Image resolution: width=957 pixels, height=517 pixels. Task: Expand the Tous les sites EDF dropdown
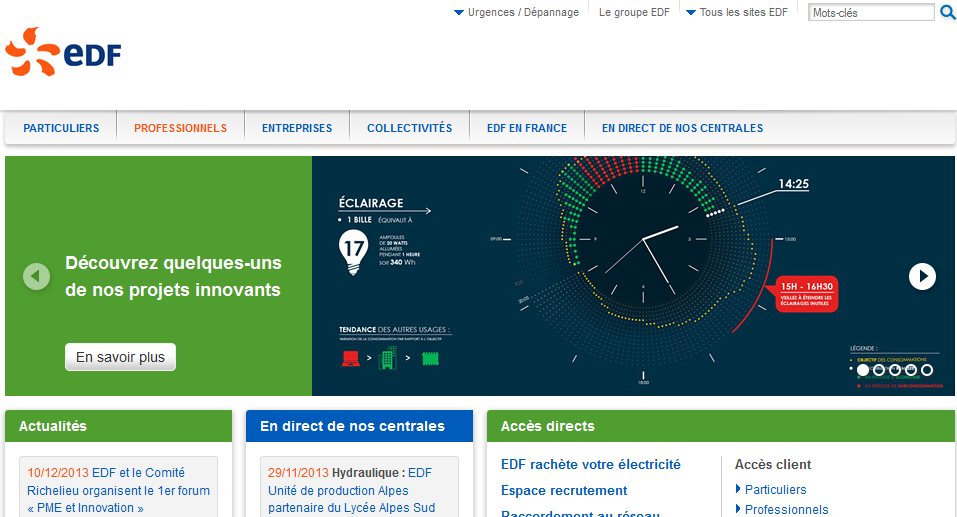[737, 12]
